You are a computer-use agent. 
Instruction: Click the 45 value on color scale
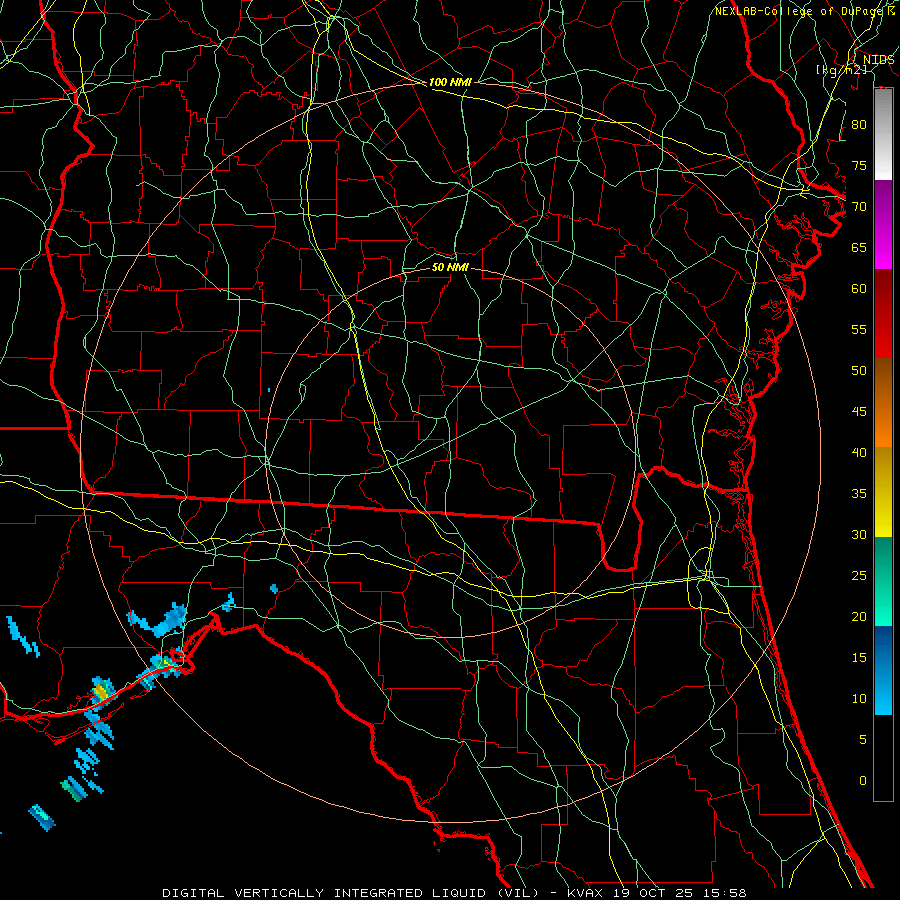(x=859, y=412)
